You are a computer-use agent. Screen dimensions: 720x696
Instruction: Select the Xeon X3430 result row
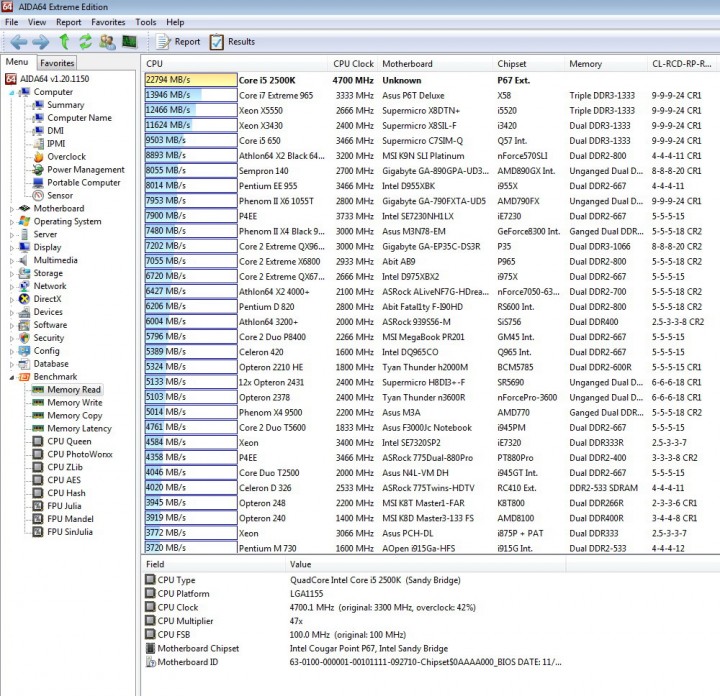click(431, 125)
